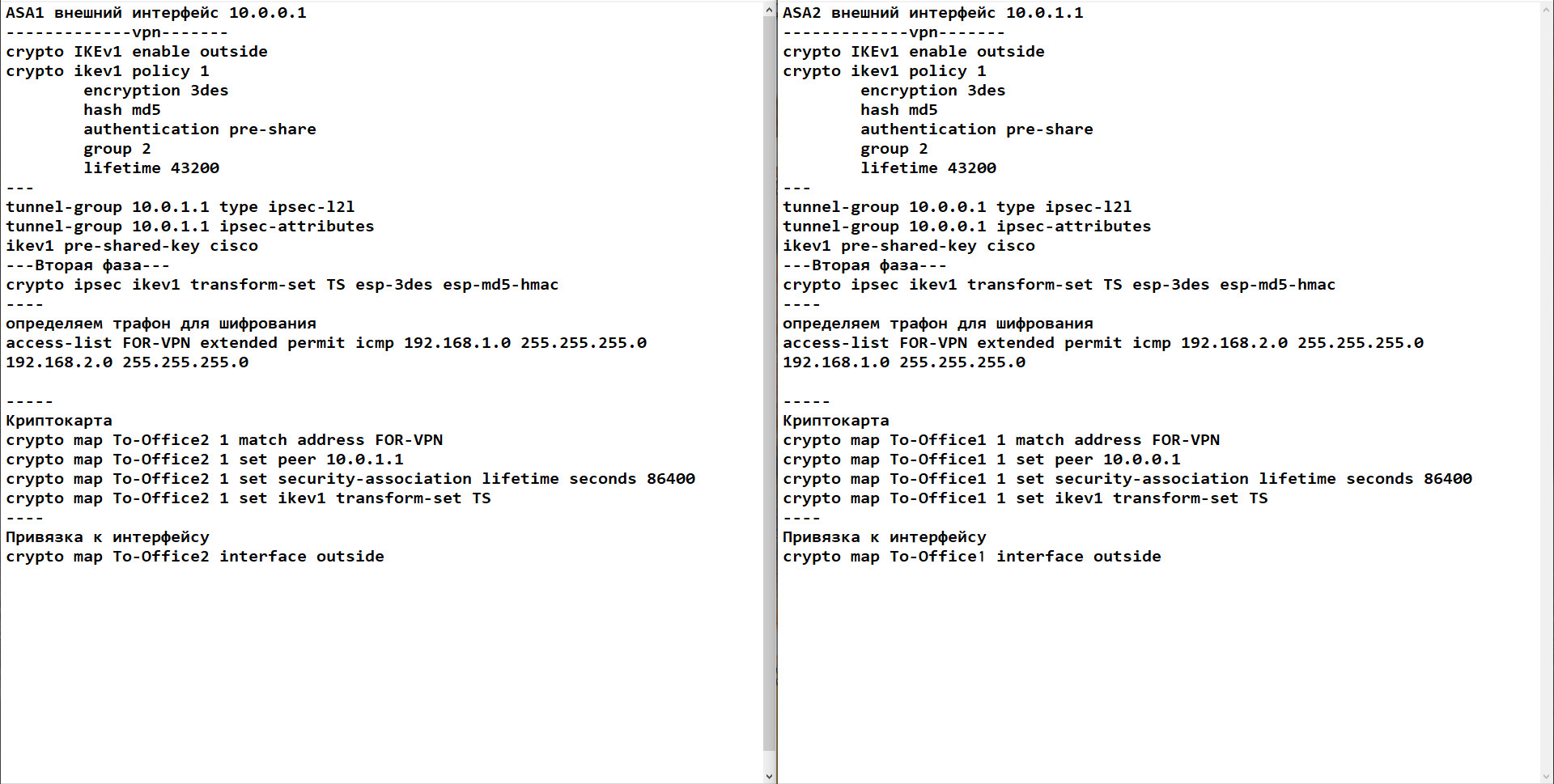The width and height of the screenshot is (1554, 784).
Task: Click 'lifetime 43200' in the left pane
Action: click(151, 168)
